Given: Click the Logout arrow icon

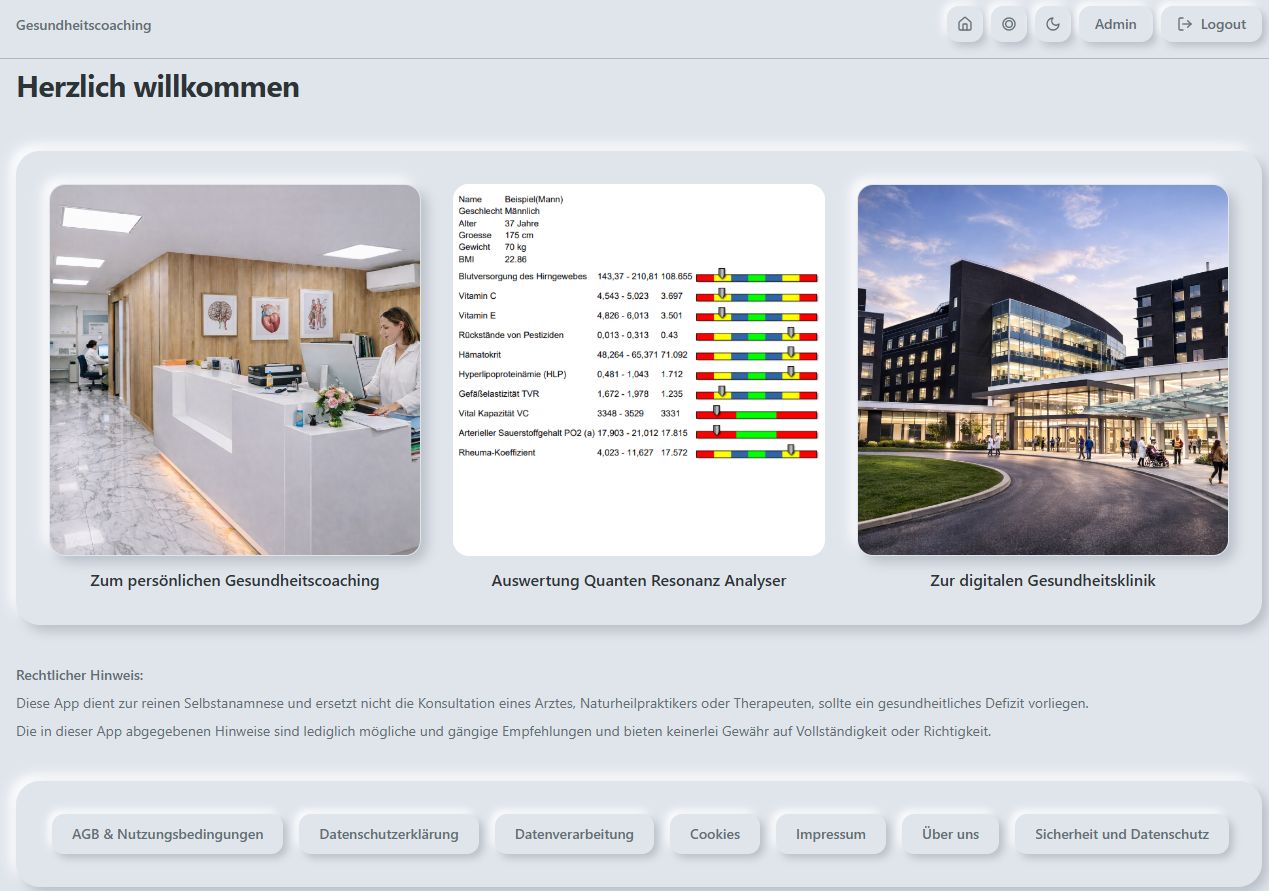Looking at the screenshot, I should click(x=1184, y=24).
